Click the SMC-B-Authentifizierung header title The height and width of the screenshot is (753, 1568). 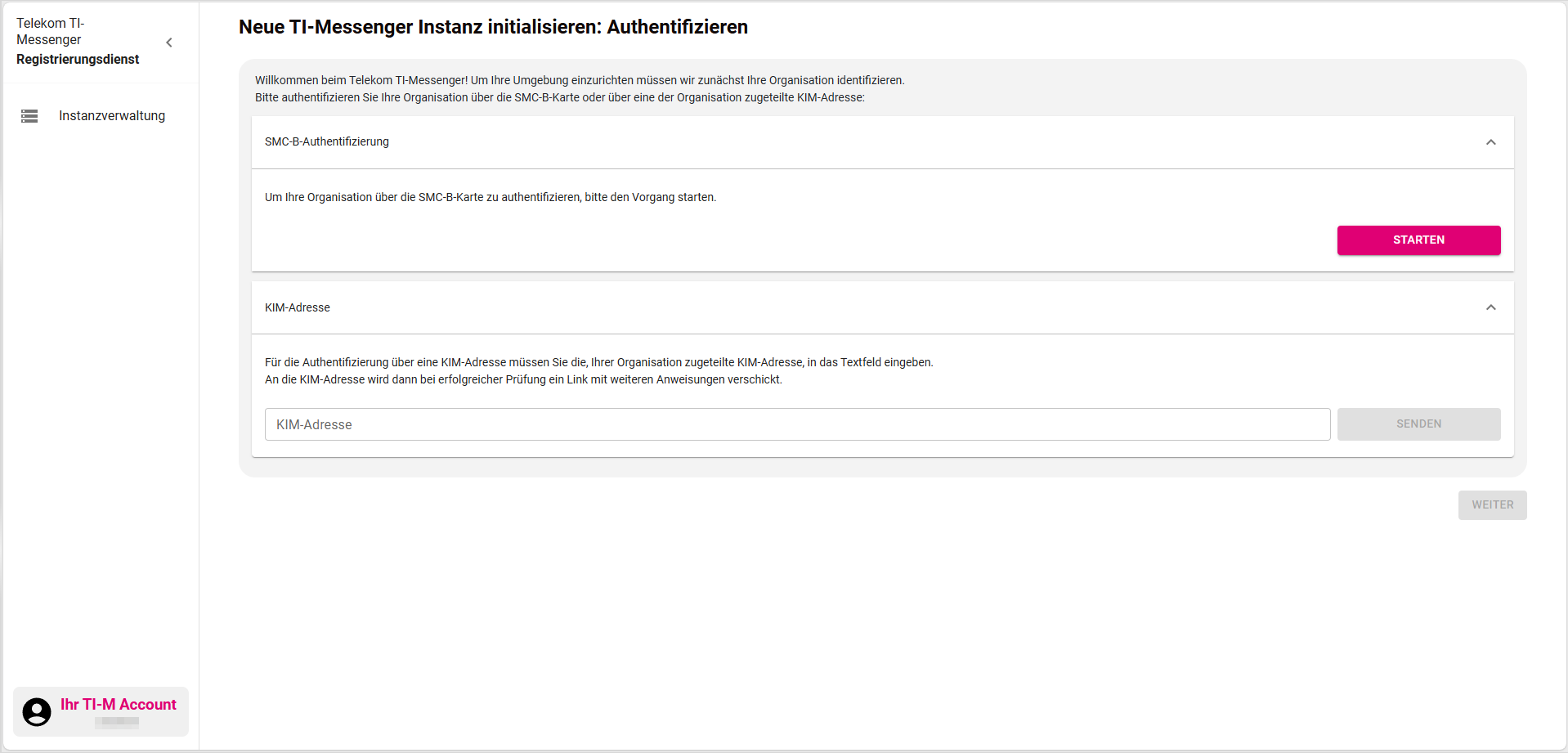click(x=327, y=141)
